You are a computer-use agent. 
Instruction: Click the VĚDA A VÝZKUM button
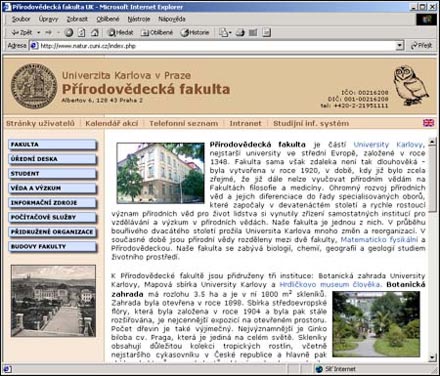[53, 188]
